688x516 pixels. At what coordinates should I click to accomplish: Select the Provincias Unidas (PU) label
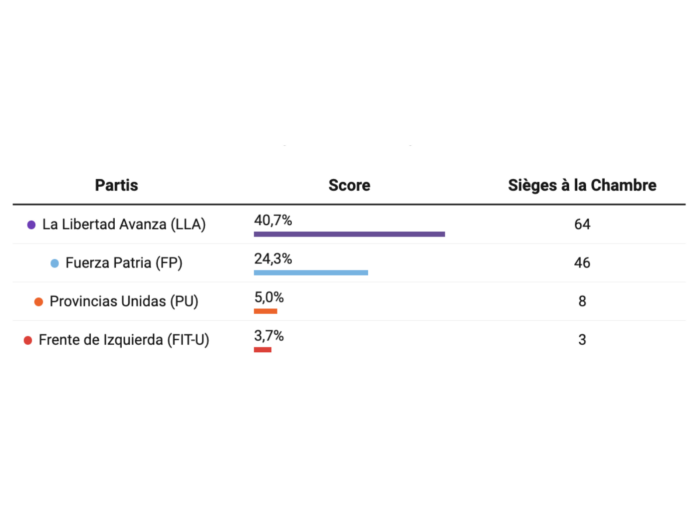[124, 301]
